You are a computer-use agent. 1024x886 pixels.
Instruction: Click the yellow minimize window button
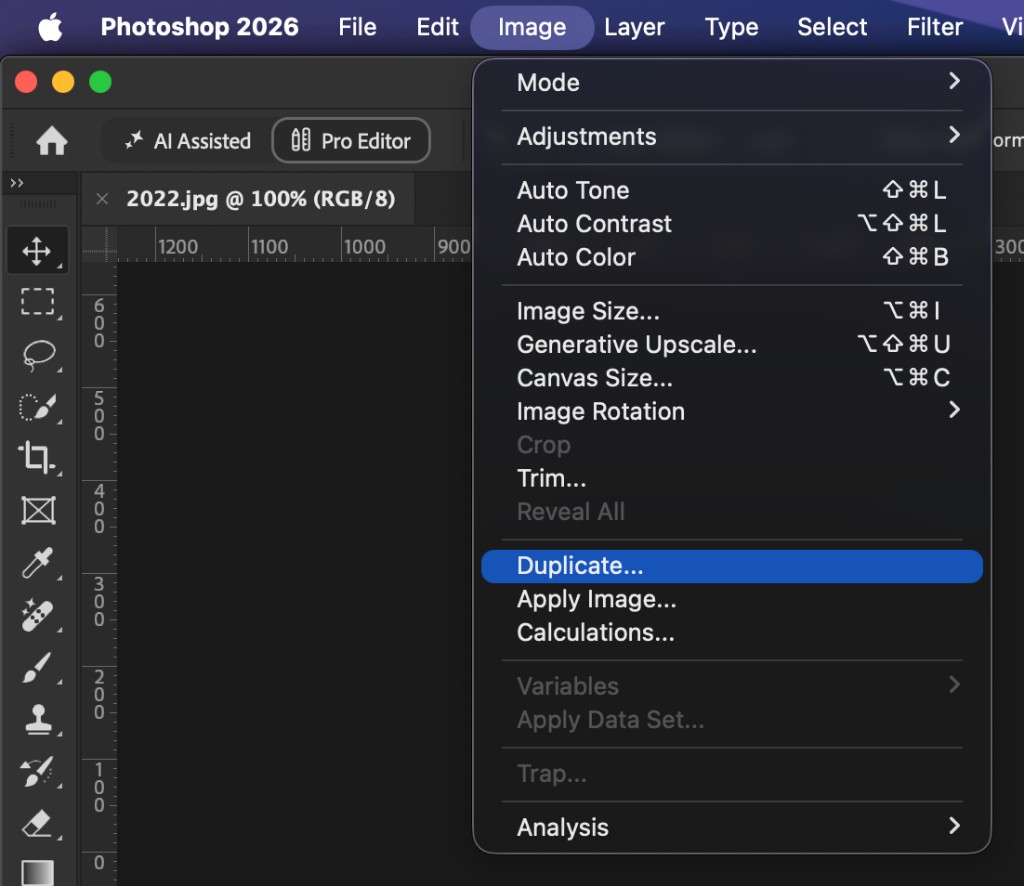point(63,82)
